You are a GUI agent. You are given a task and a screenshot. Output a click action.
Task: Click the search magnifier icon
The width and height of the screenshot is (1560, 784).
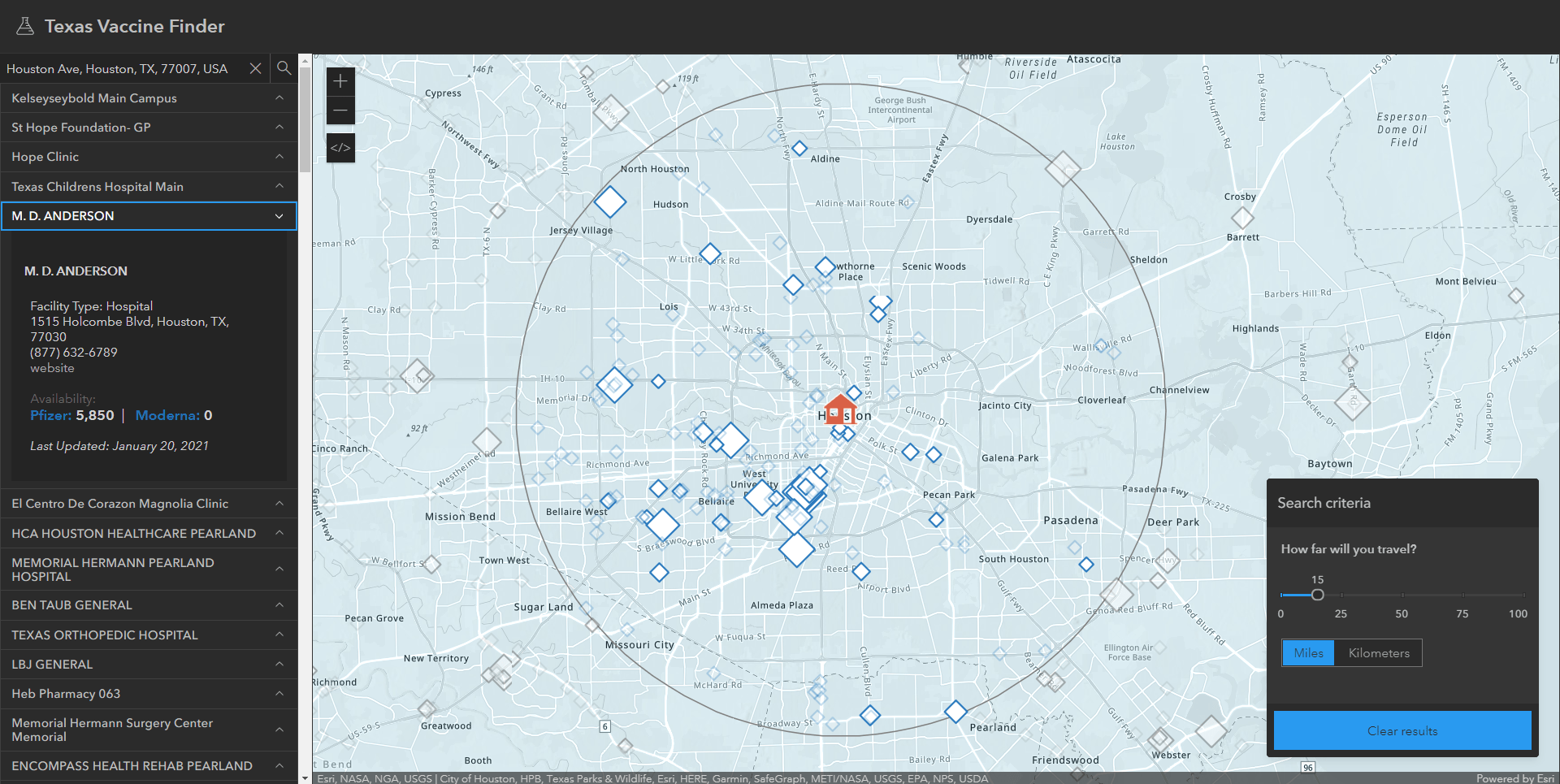pyautogui.click(x=284, y=68)
